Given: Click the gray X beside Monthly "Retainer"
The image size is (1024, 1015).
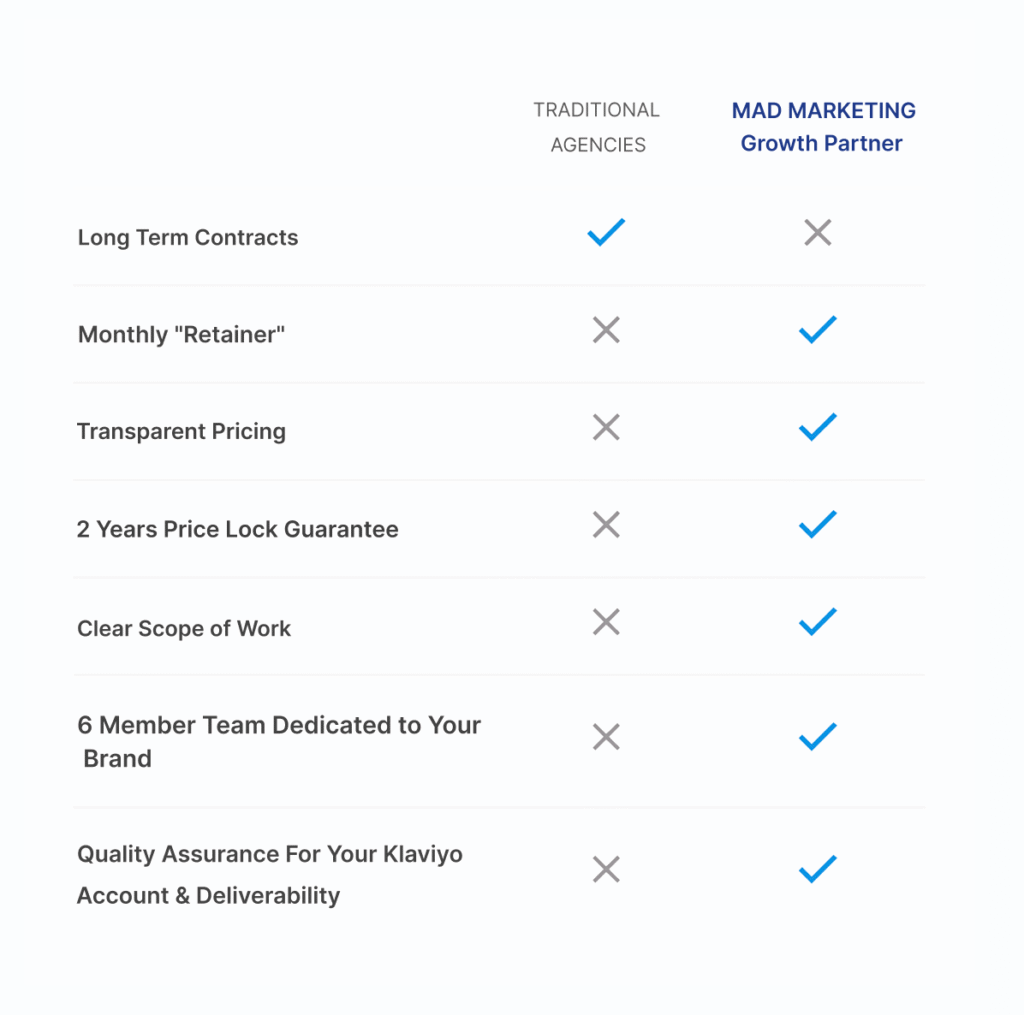Looking at the screenshot, I should click(x=606, y=330).
